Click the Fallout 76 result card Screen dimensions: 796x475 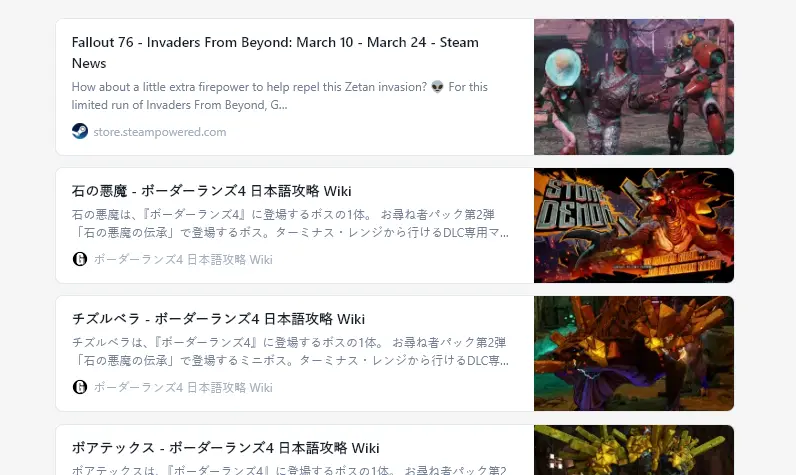395,87
